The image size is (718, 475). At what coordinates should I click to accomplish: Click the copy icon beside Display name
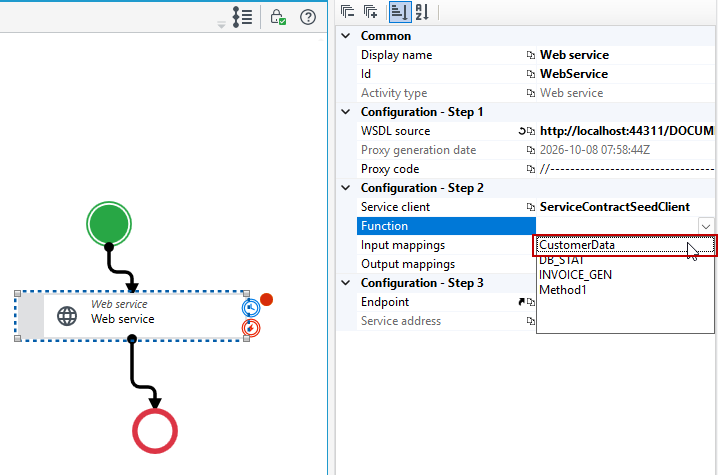tap(531, 55)
